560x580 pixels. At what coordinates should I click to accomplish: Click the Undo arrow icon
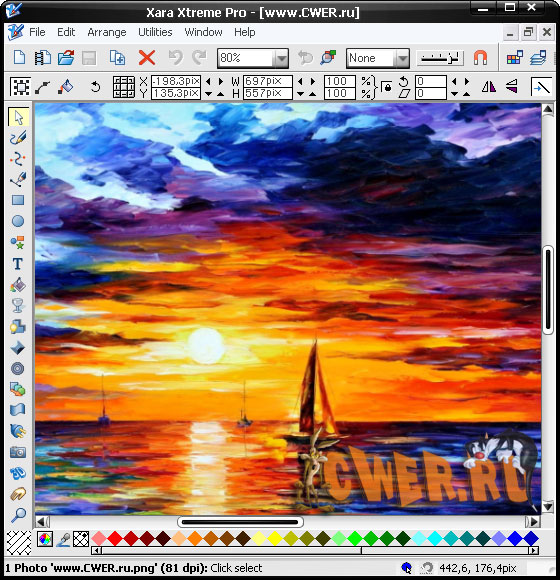[x=175, y=58]
